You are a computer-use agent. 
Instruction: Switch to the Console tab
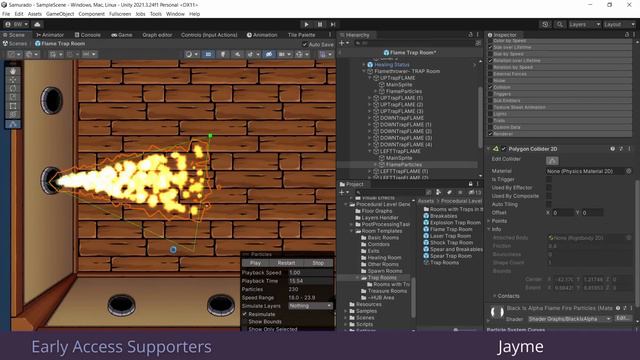pyautogui.click(x=87, y=35)
